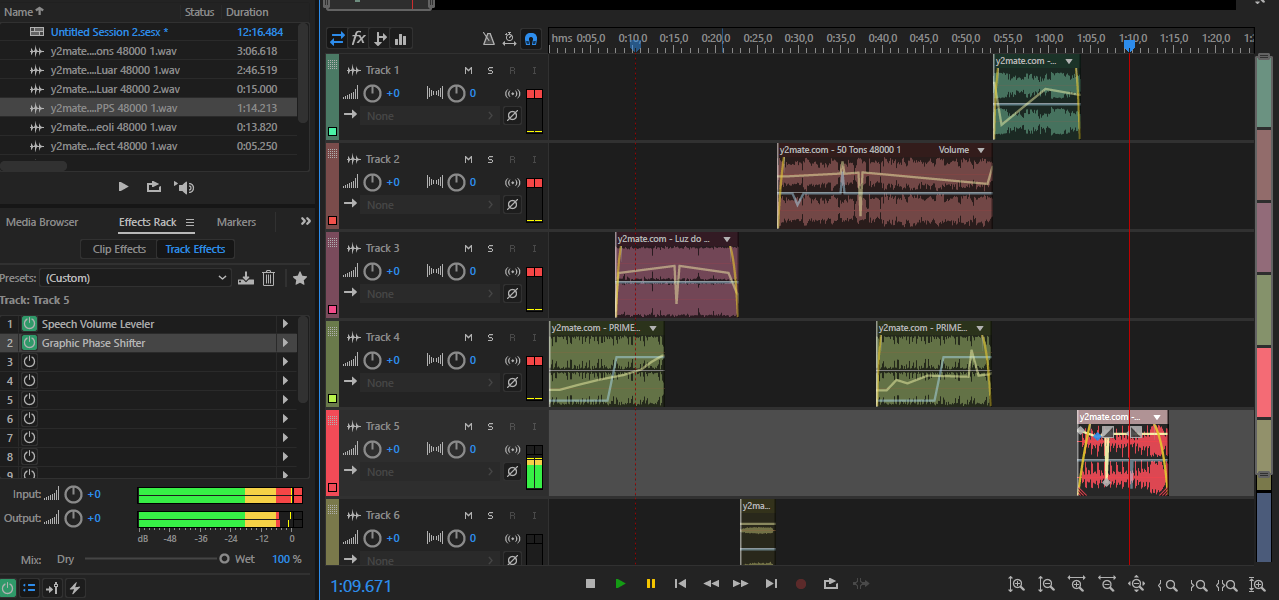
Task: Toggle favorite star for preset
Action: click(299, 278)
